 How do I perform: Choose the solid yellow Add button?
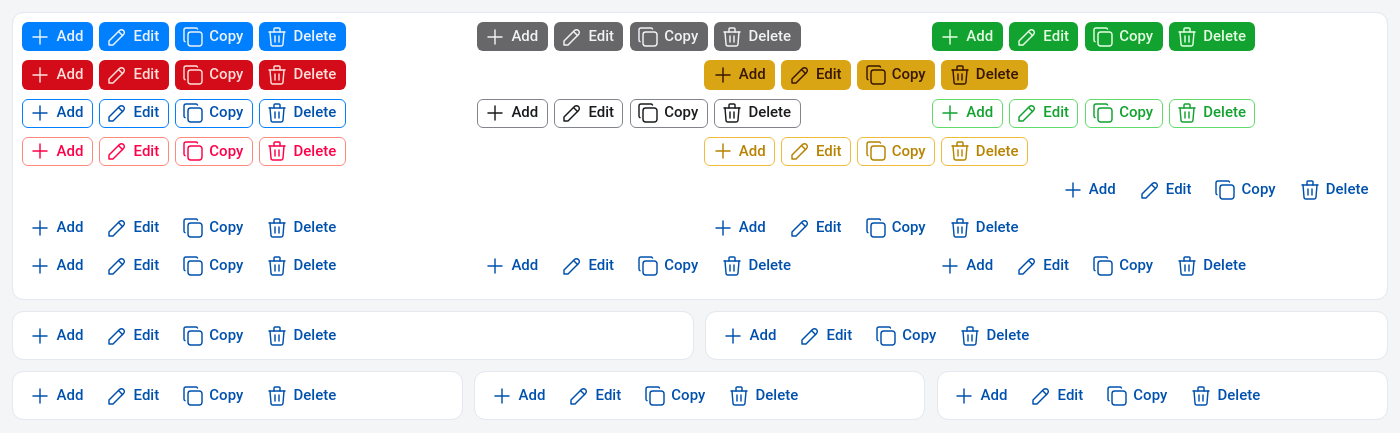[739, 75]
